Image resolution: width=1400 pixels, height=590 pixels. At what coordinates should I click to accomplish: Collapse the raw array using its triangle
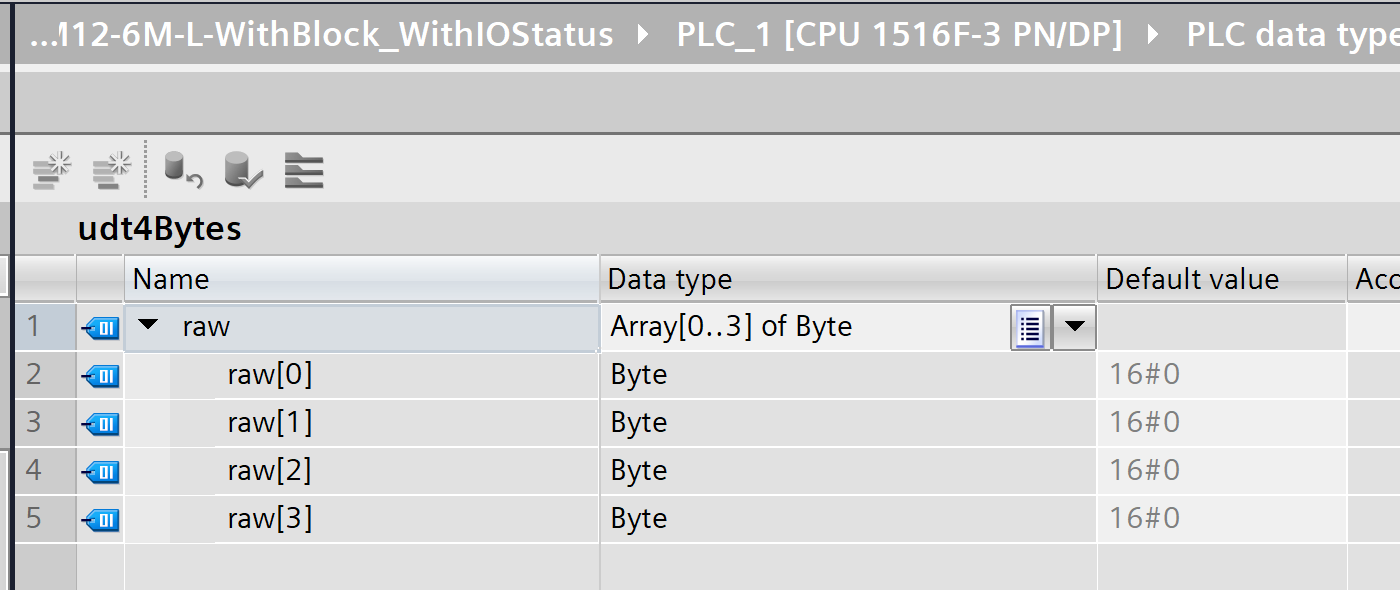[x=149, y=326]
